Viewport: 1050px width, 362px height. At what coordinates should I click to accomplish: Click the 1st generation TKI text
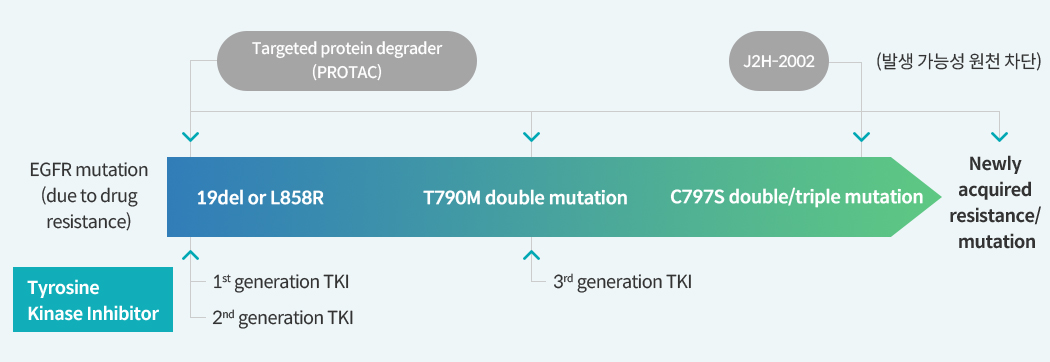[281, 282]
